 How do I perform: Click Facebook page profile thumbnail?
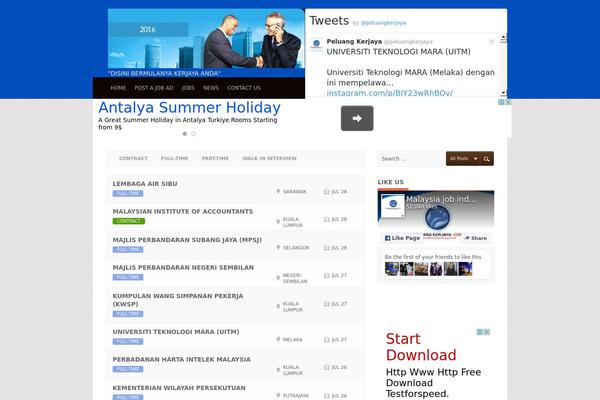[x=393, y=206]
